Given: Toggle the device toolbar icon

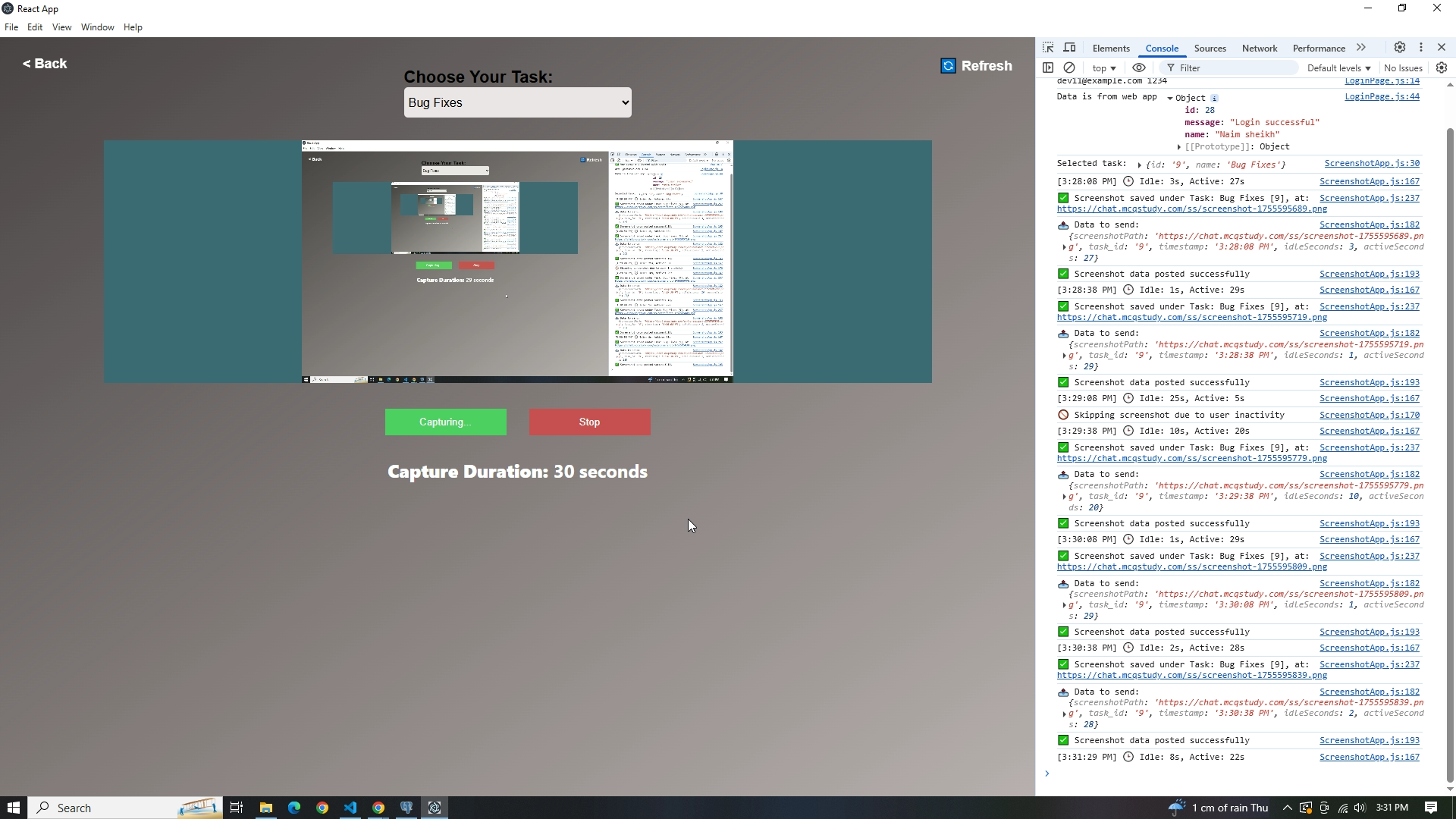Looking at the screenshot, I should pyautogui.click(x=1069, y=47).
